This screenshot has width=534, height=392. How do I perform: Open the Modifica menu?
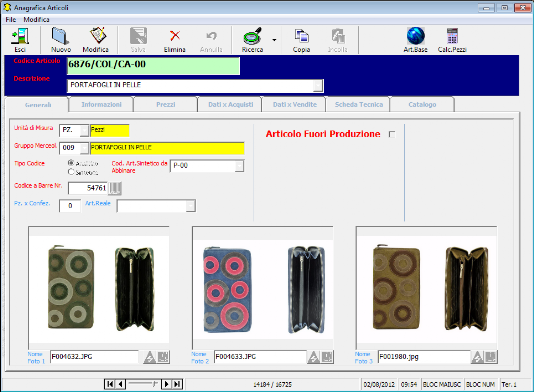36,20
